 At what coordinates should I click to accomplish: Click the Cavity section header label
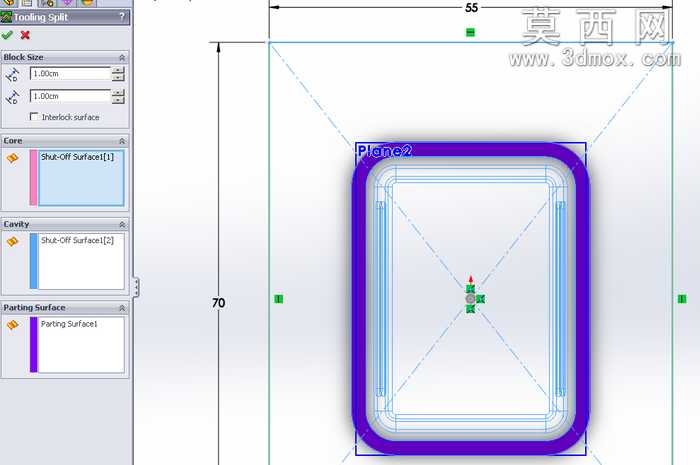[16, 224]
